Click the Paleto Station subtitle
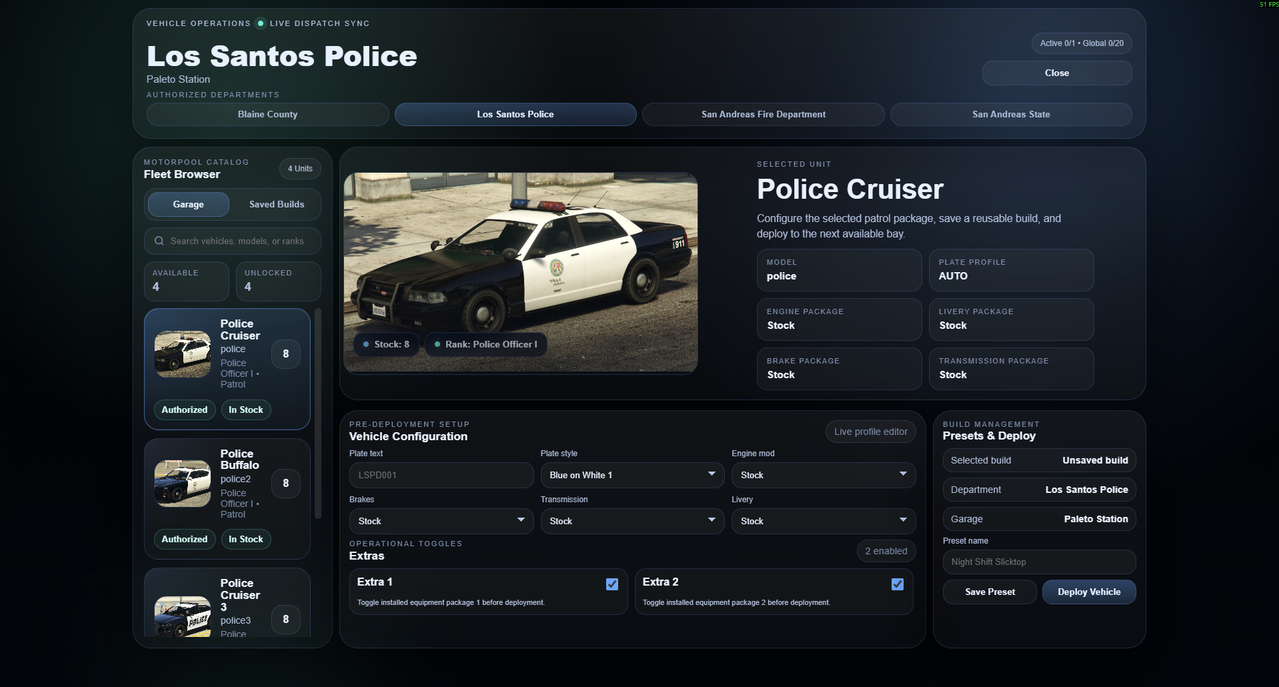The height and width of the screenshot is (687, 1279). point(178,79)
